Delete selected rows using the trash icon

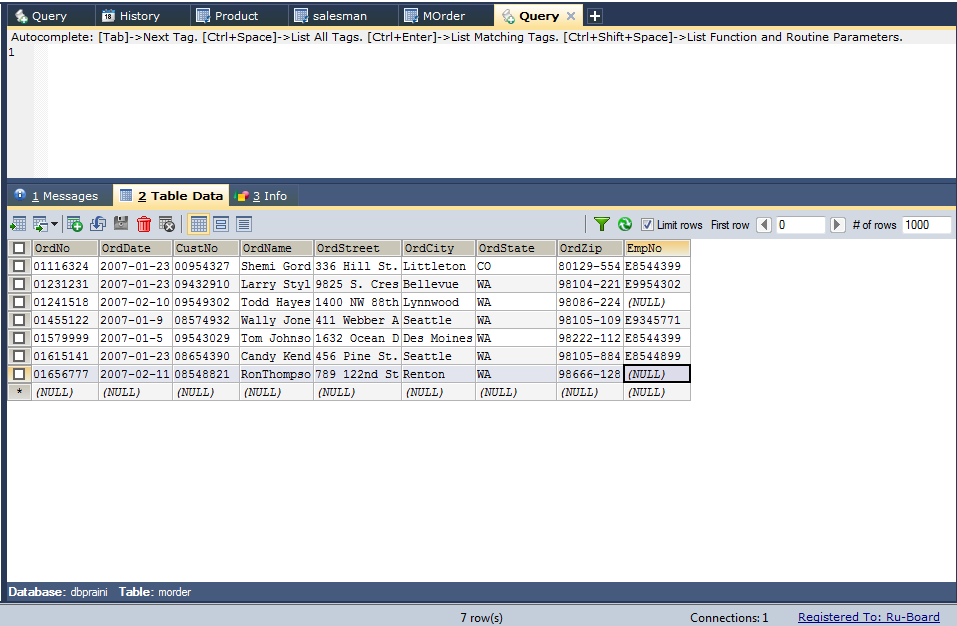[x=144, y=224]
